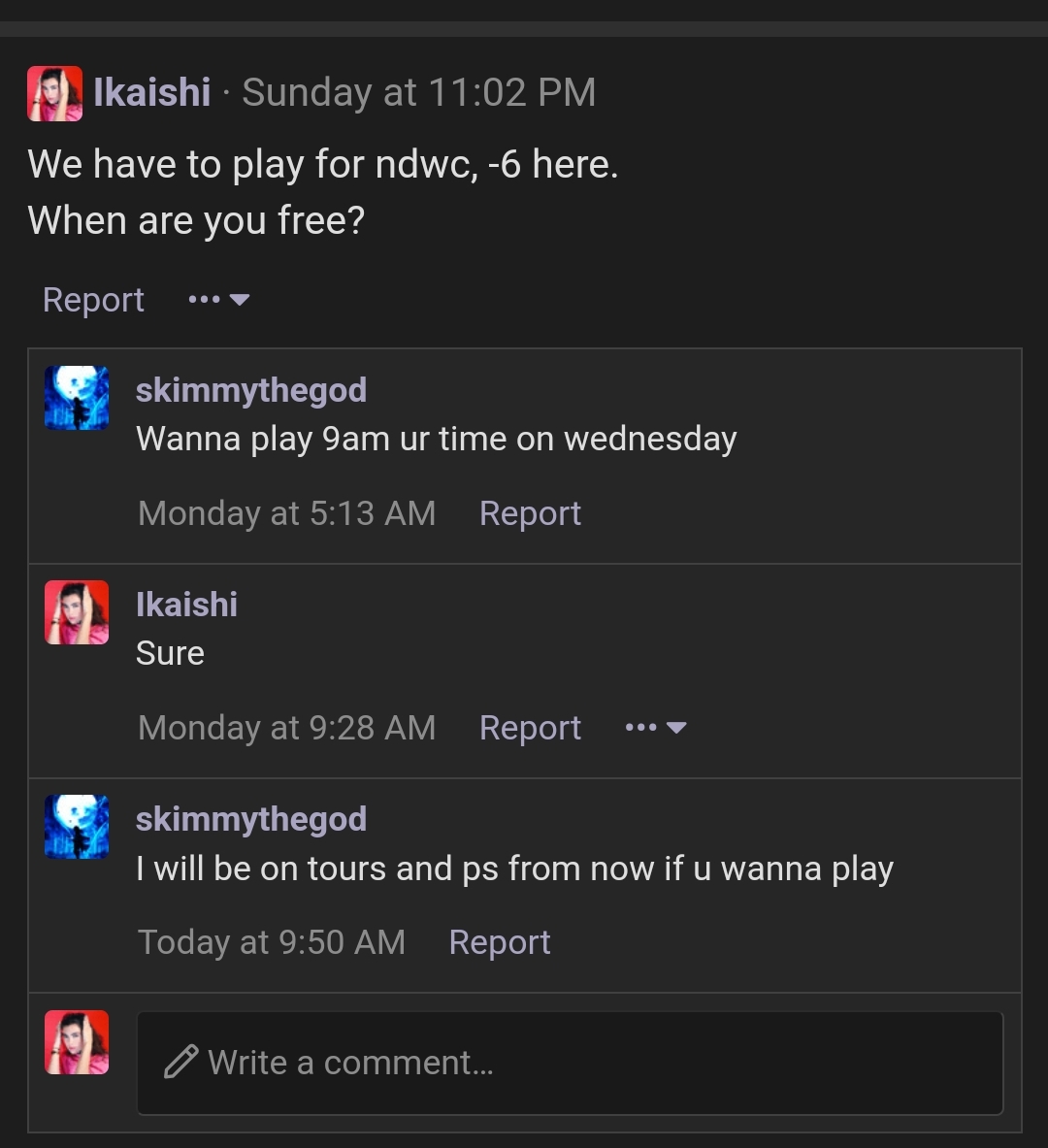Click the 'Monday at 5:13 AM' timestamp
The width and height of the screenshot is (1048, 1148).
tap(287, 513)
